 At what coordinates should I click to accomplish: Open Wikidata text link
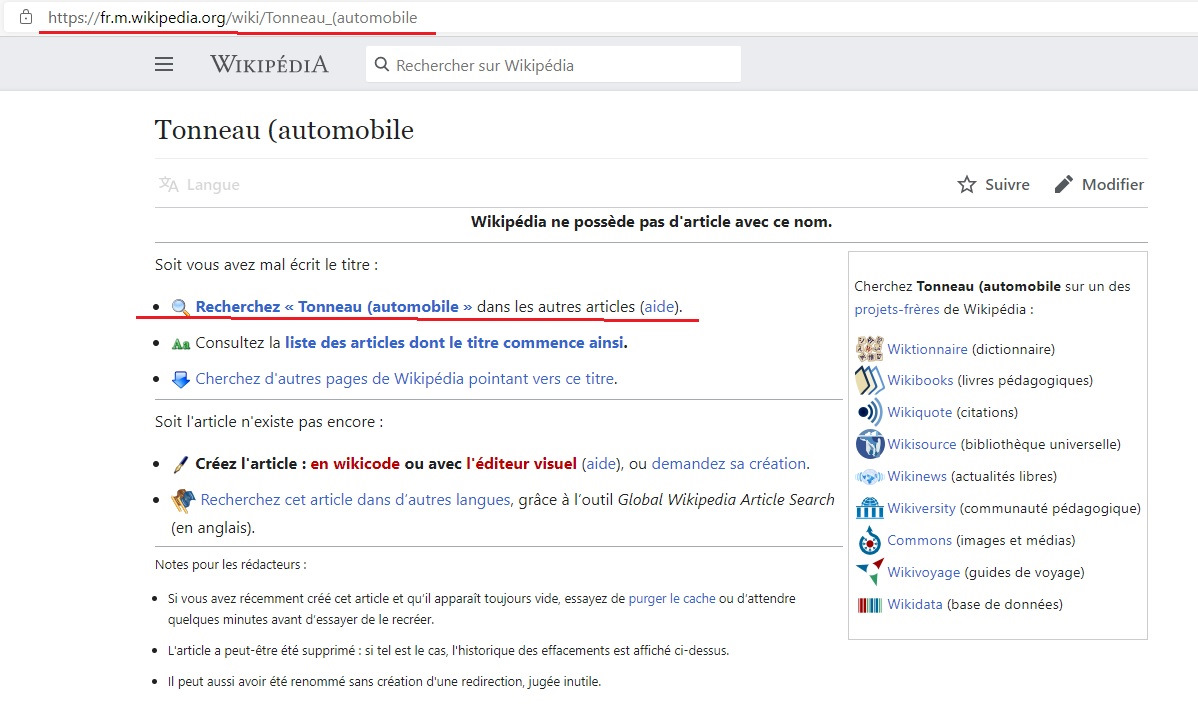coord(915,604)
